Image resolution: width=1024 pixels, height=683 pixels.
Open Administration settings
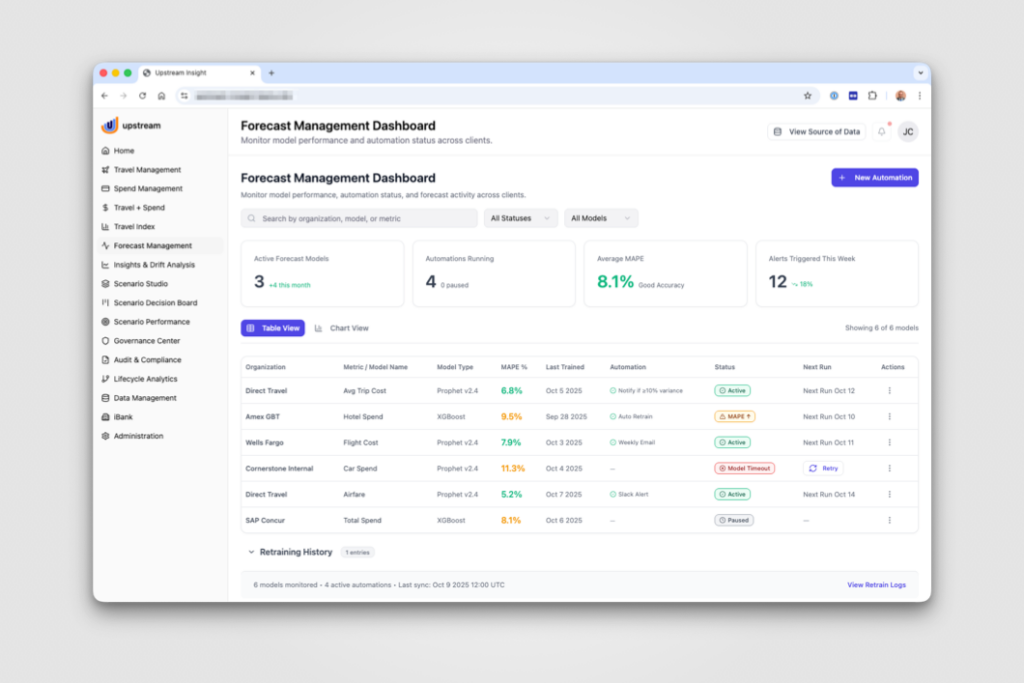tap(138, 436)
